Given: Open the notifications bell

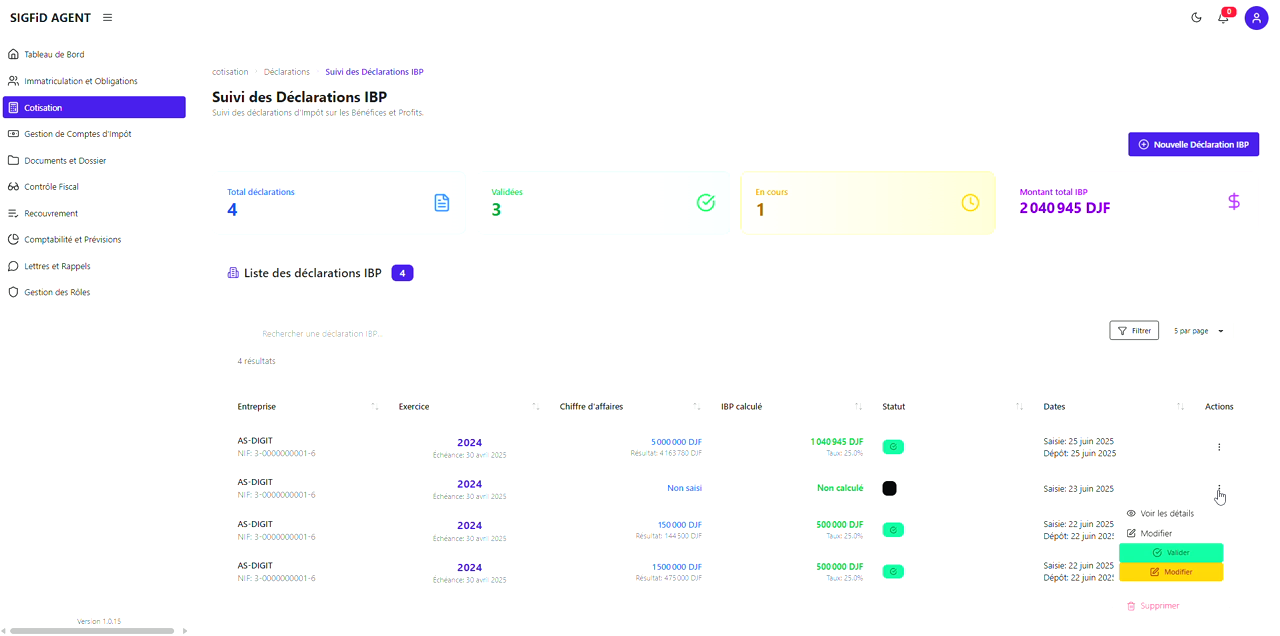Looking at the screenshot, I should tap(1223, 18).
